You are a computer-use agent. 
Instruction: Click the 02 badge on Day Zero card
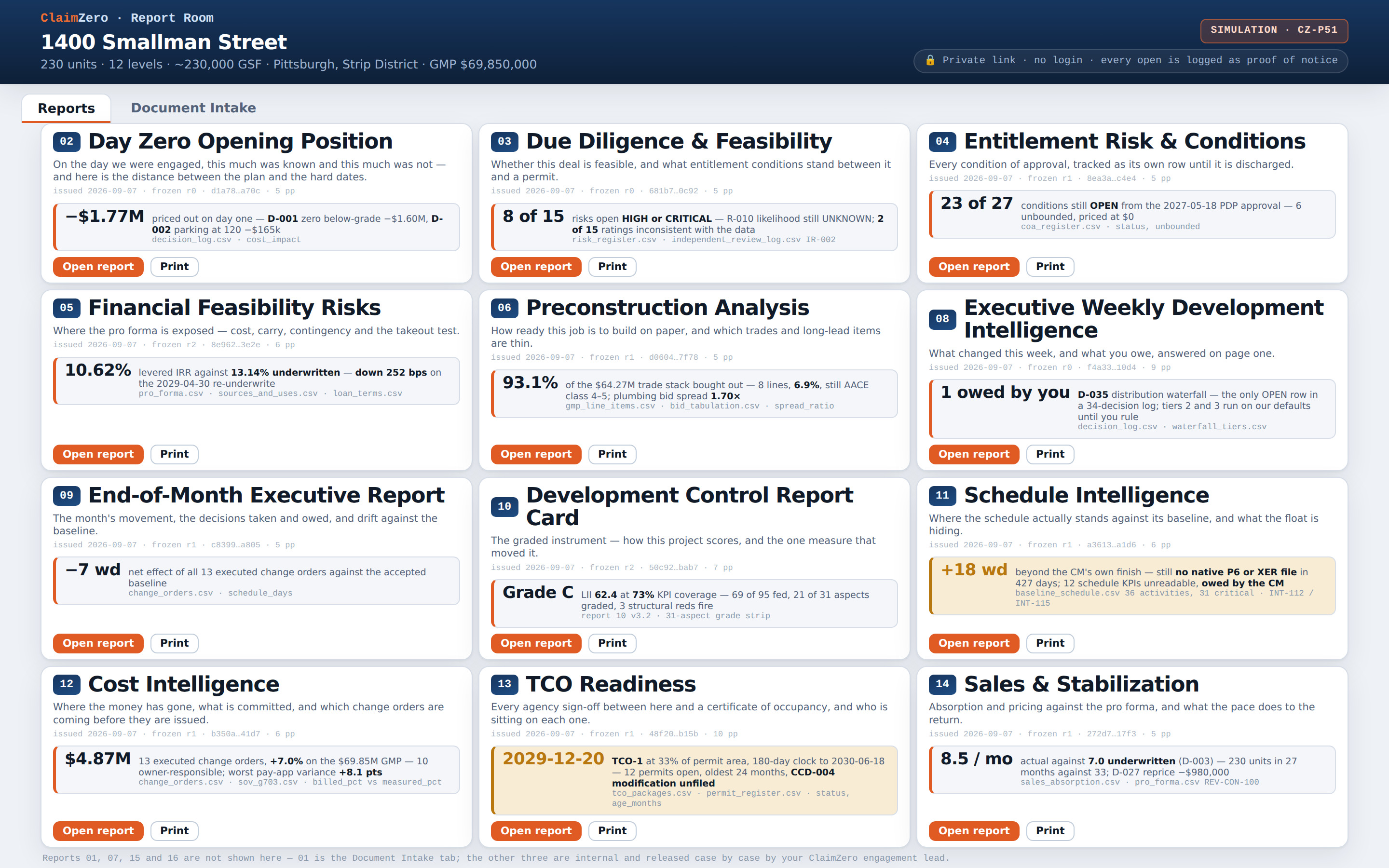pyautogui.click(x=67, y=141)
